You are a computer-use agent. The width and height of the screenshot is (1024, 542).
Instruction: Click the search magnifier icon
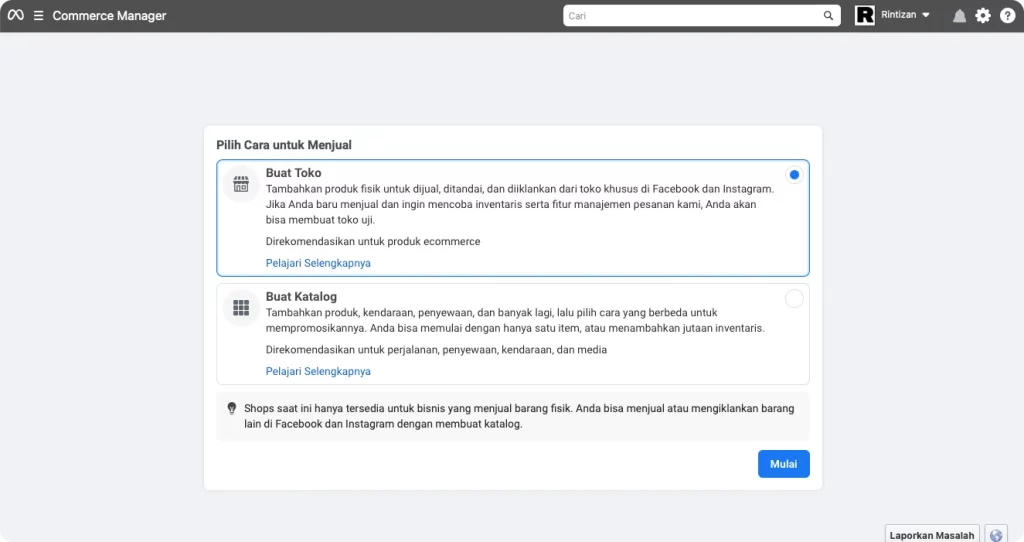click(828, 16)
